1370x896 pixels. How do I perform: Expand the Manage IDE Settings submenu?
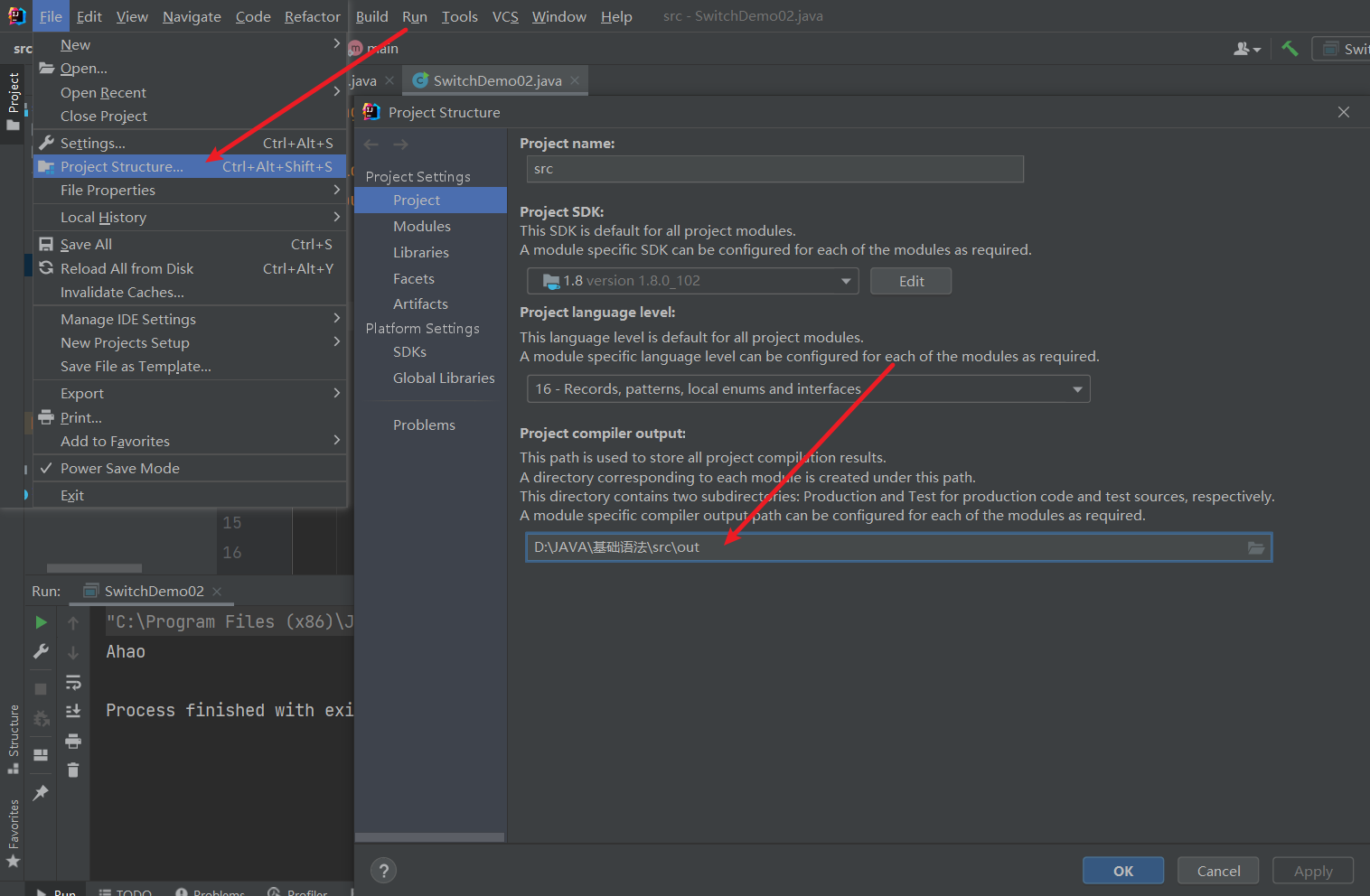190,319
